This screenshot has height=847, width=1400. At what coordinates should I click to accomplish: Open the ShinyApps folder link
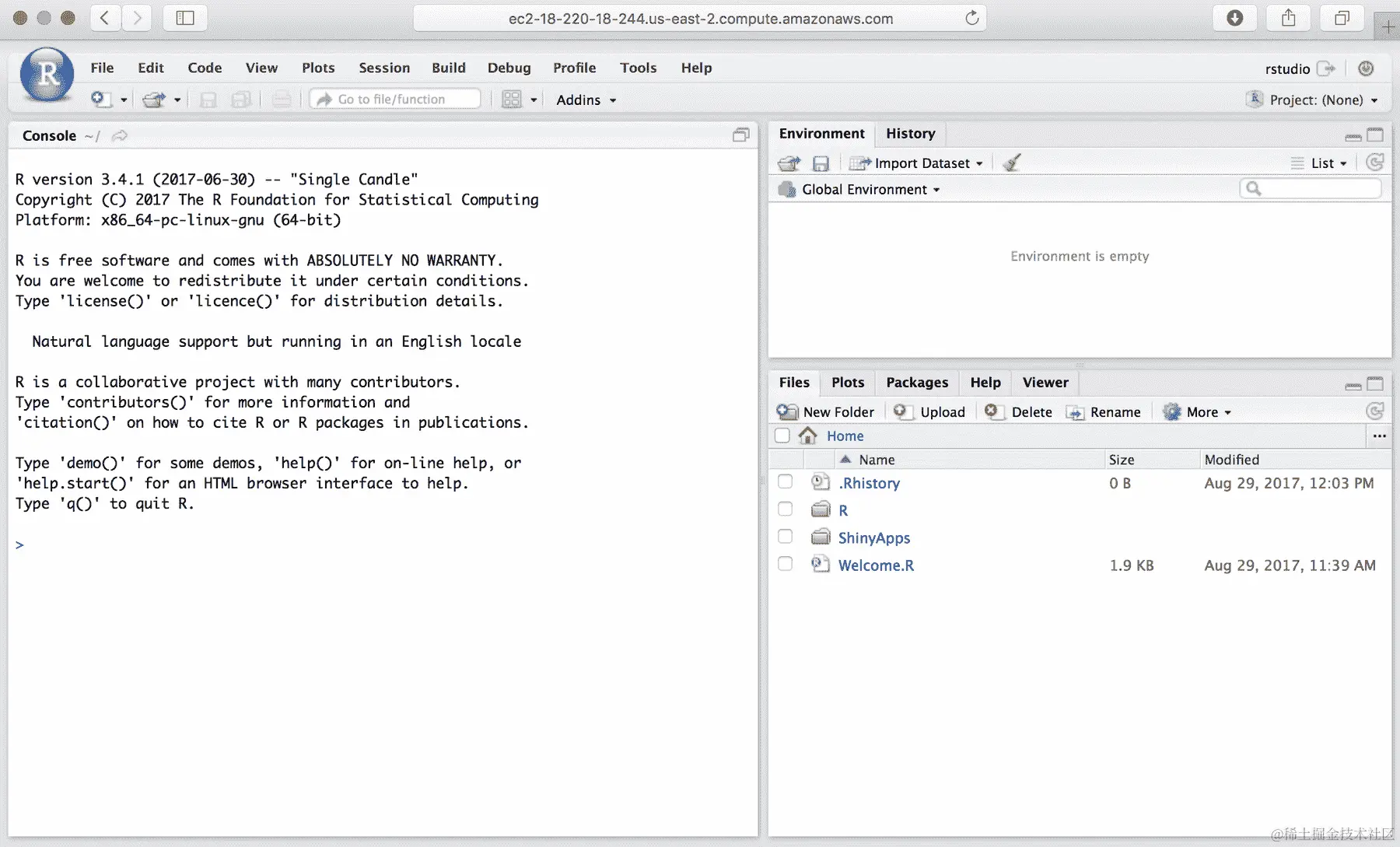click(x=873, y=538)
